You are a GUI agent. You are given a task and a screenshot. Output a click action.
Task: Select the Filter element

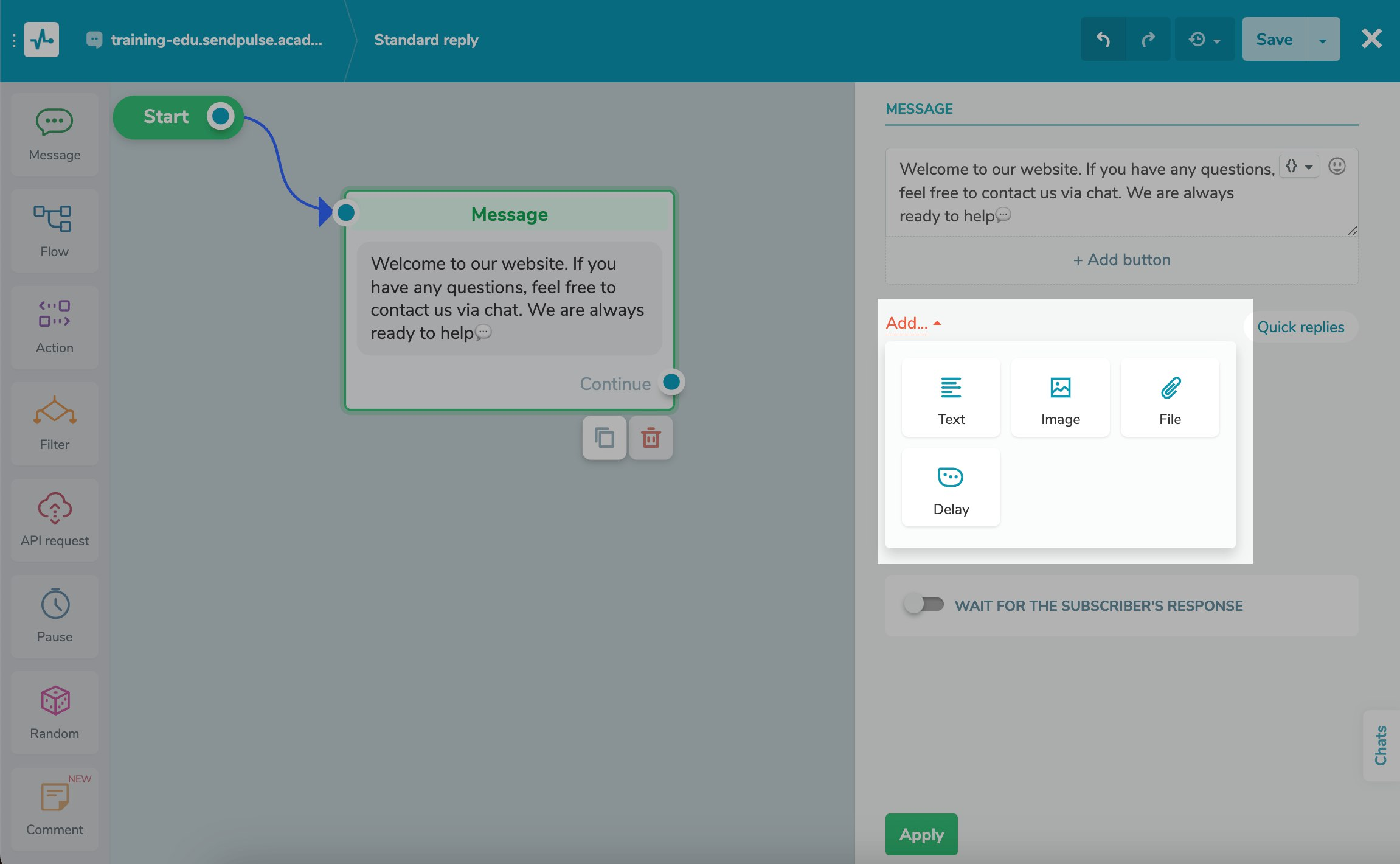(x=54, y=423)
